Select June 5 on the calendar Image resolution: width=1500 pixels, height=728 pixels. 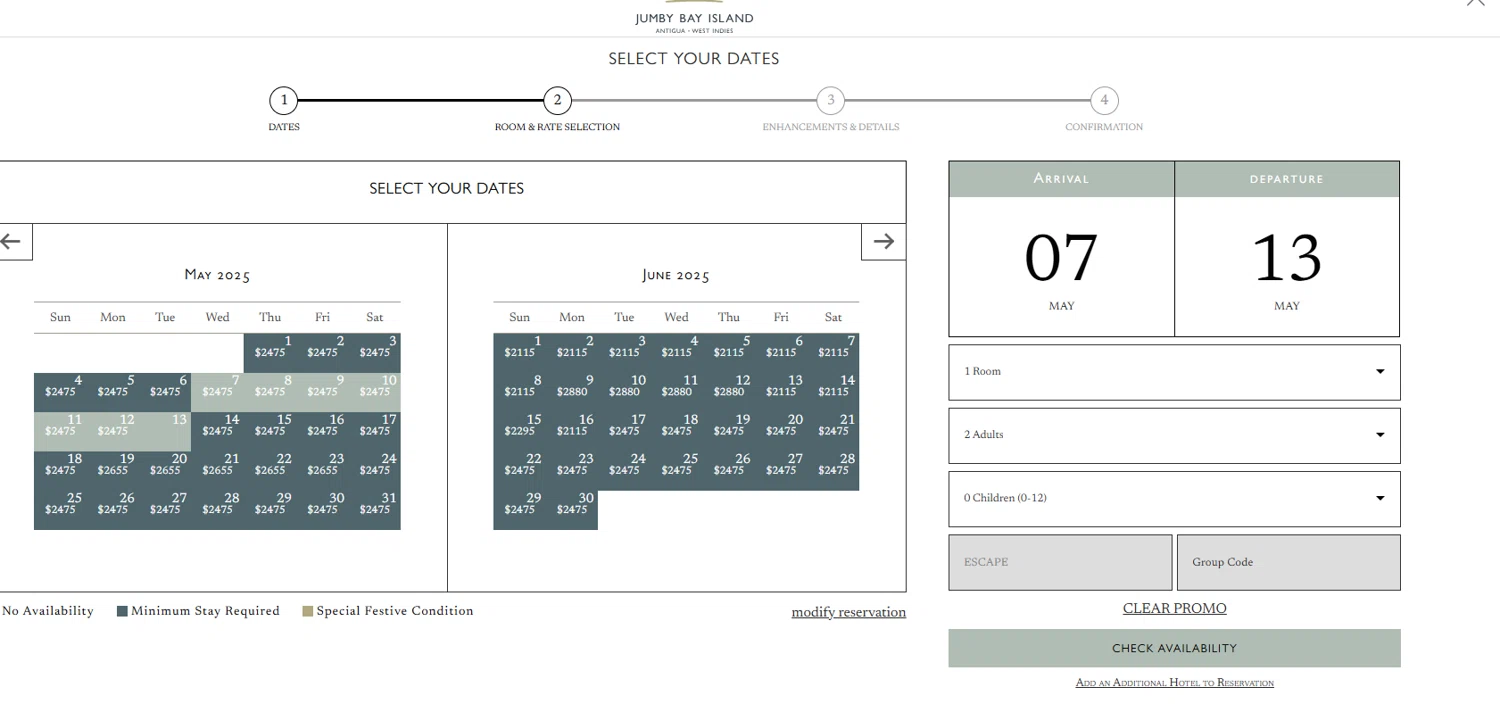point(729,353)
